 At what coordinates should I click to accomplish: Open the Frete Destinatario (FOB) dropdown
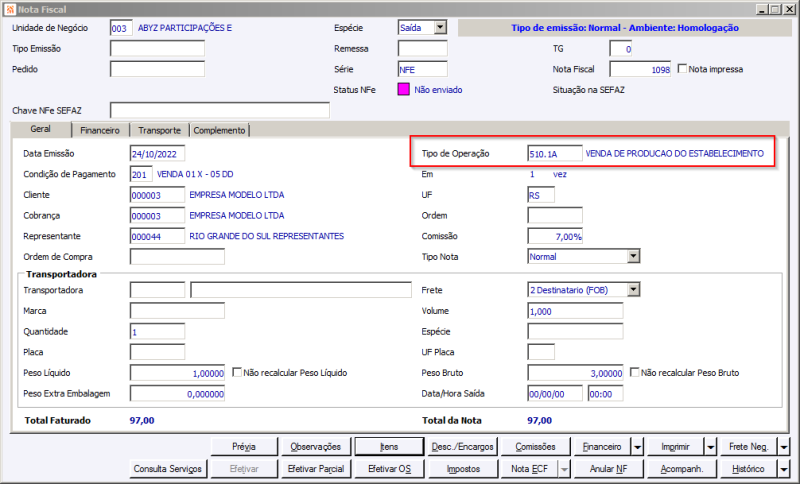point(633,290)
